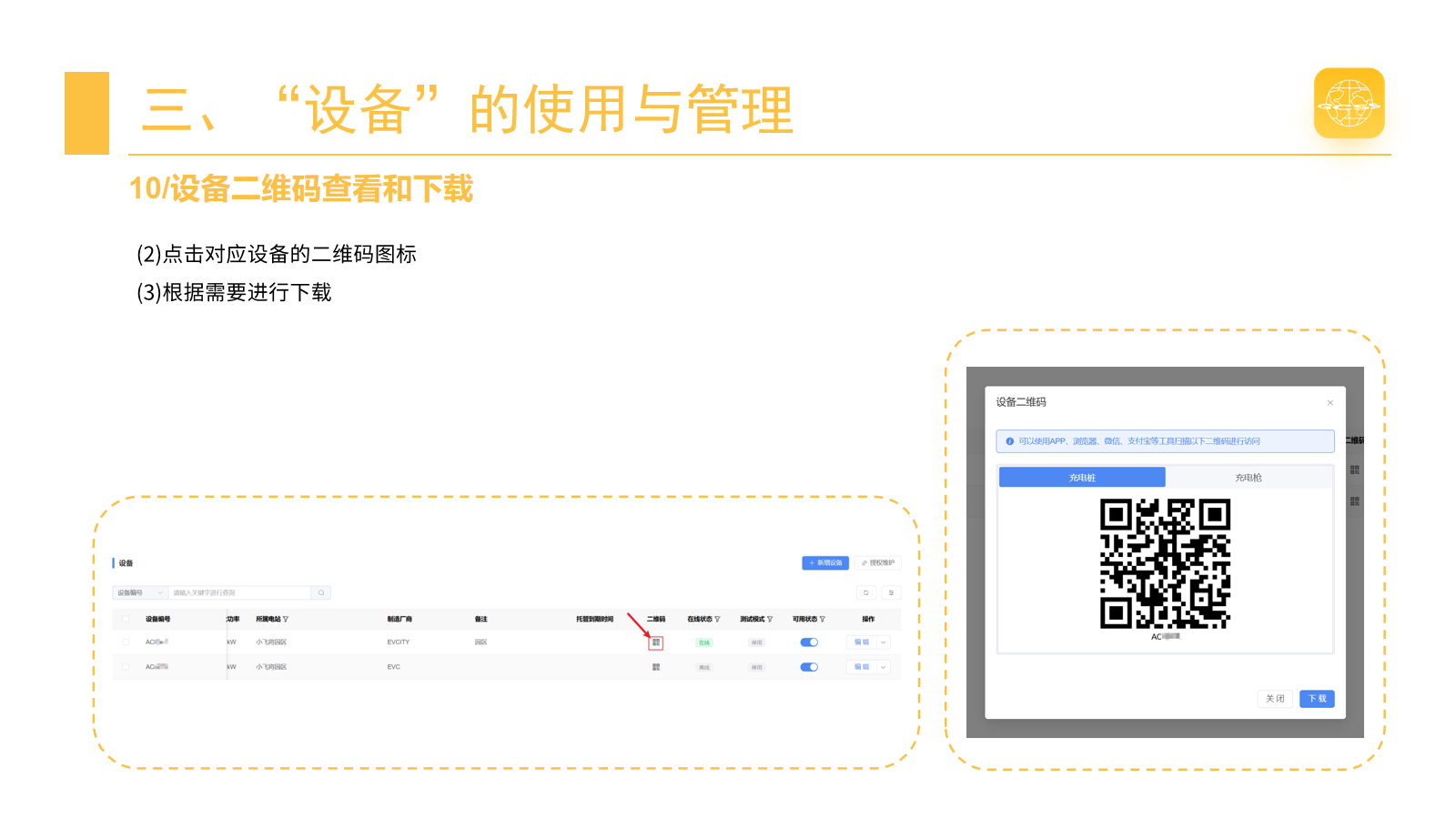The image size is (1456, 819).
Task: Click the filter icon beside 在线状态 header
Action: click(717, 619)
